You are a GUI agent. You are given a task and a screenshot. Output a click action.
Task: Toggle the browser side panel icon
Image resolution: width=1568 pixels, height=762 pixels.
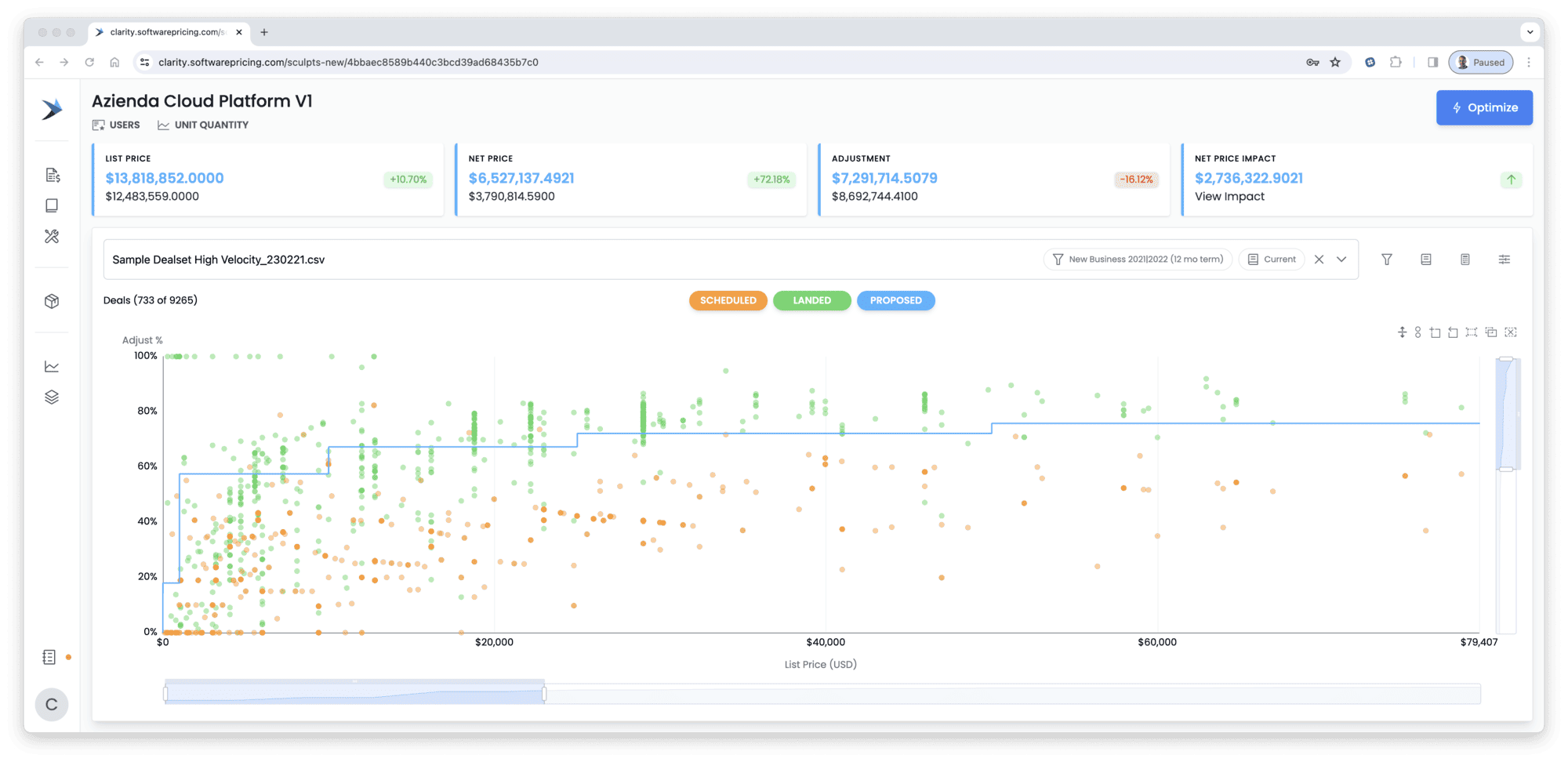coord(1432,62)
